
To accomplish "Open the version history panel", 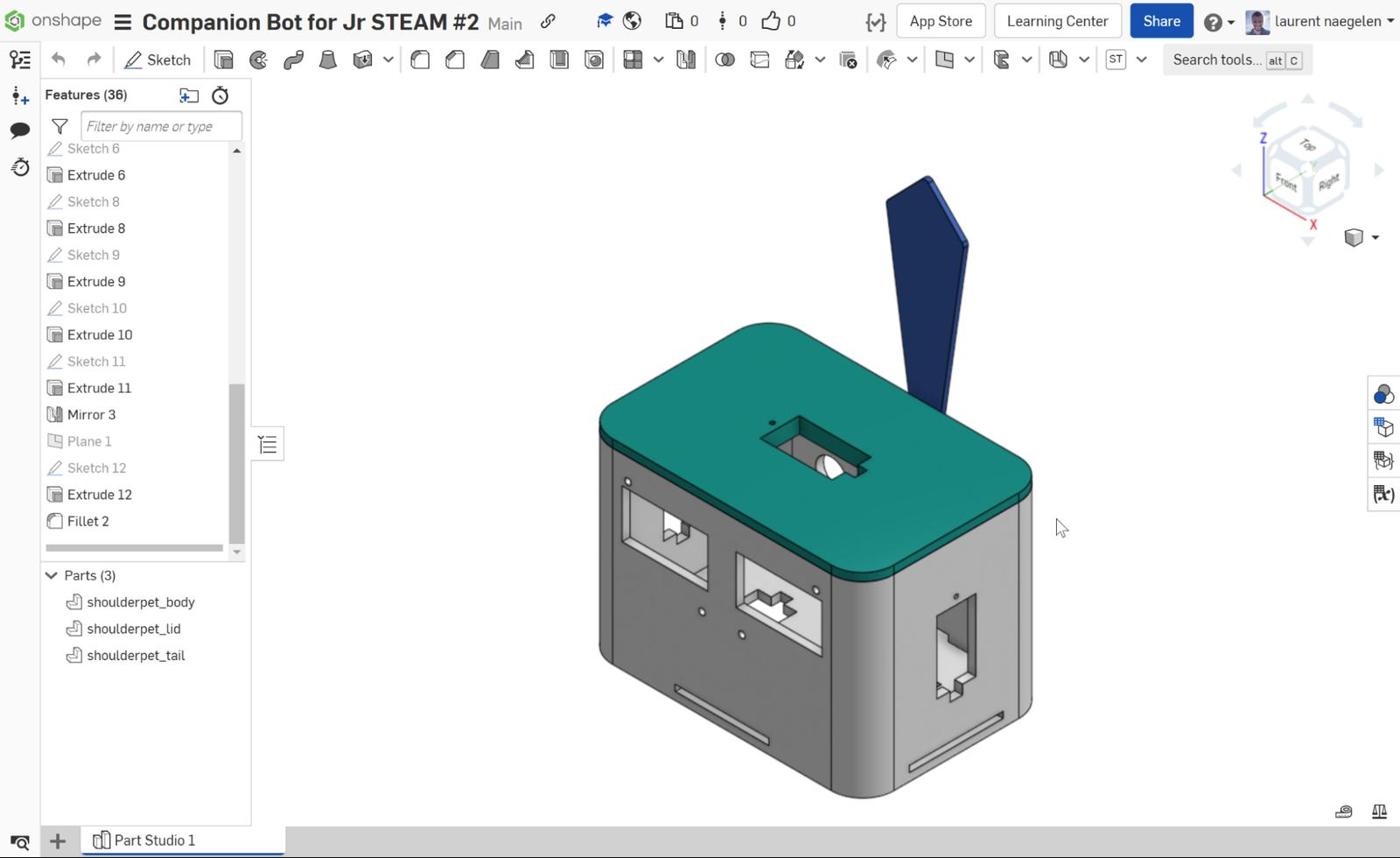I will (19, 167).
